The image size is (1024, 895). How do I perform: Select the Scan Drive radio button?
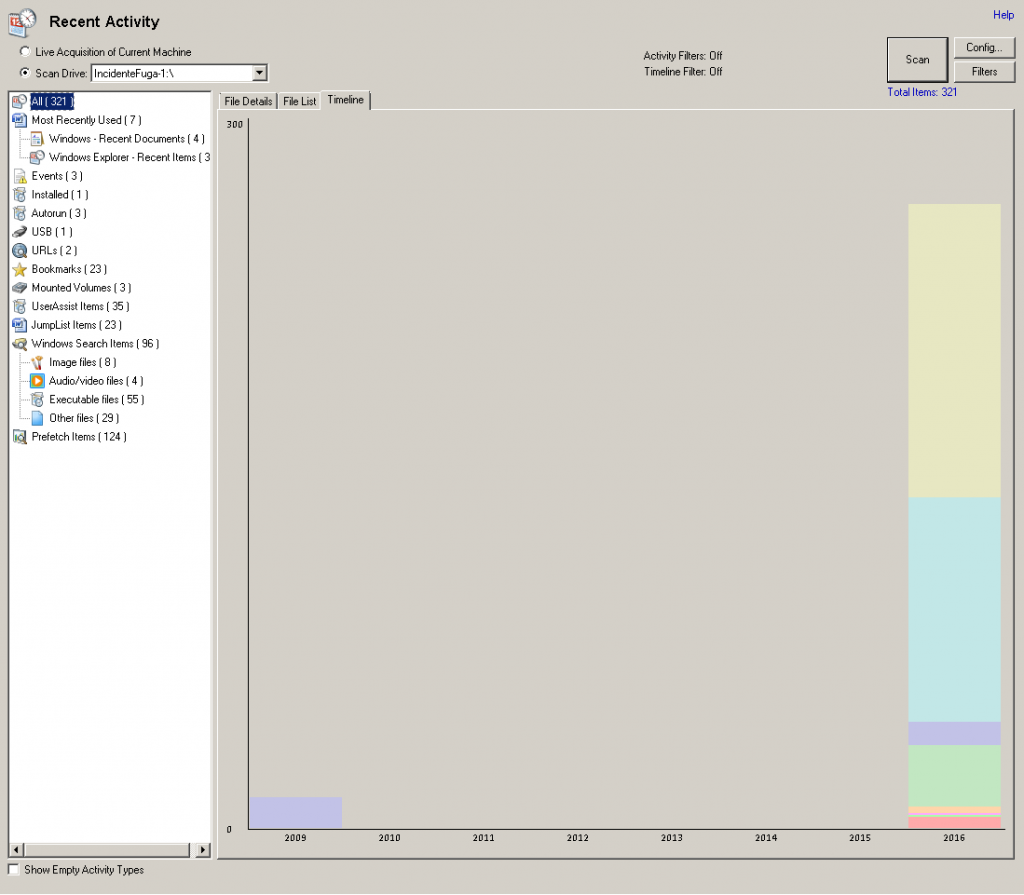click(25, 73)
